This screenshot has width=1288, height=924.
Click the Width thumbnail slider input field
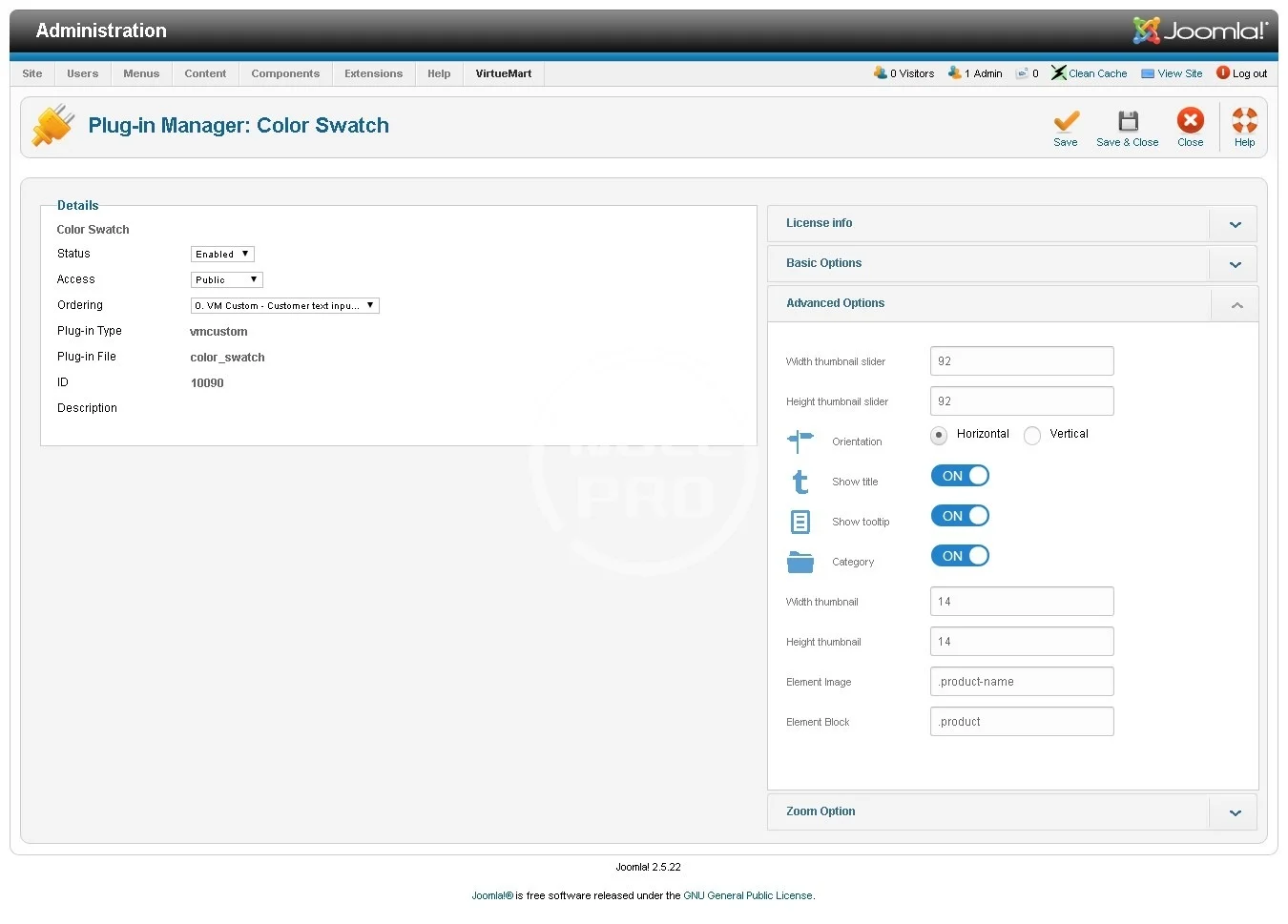click(x=1021, y=361)
